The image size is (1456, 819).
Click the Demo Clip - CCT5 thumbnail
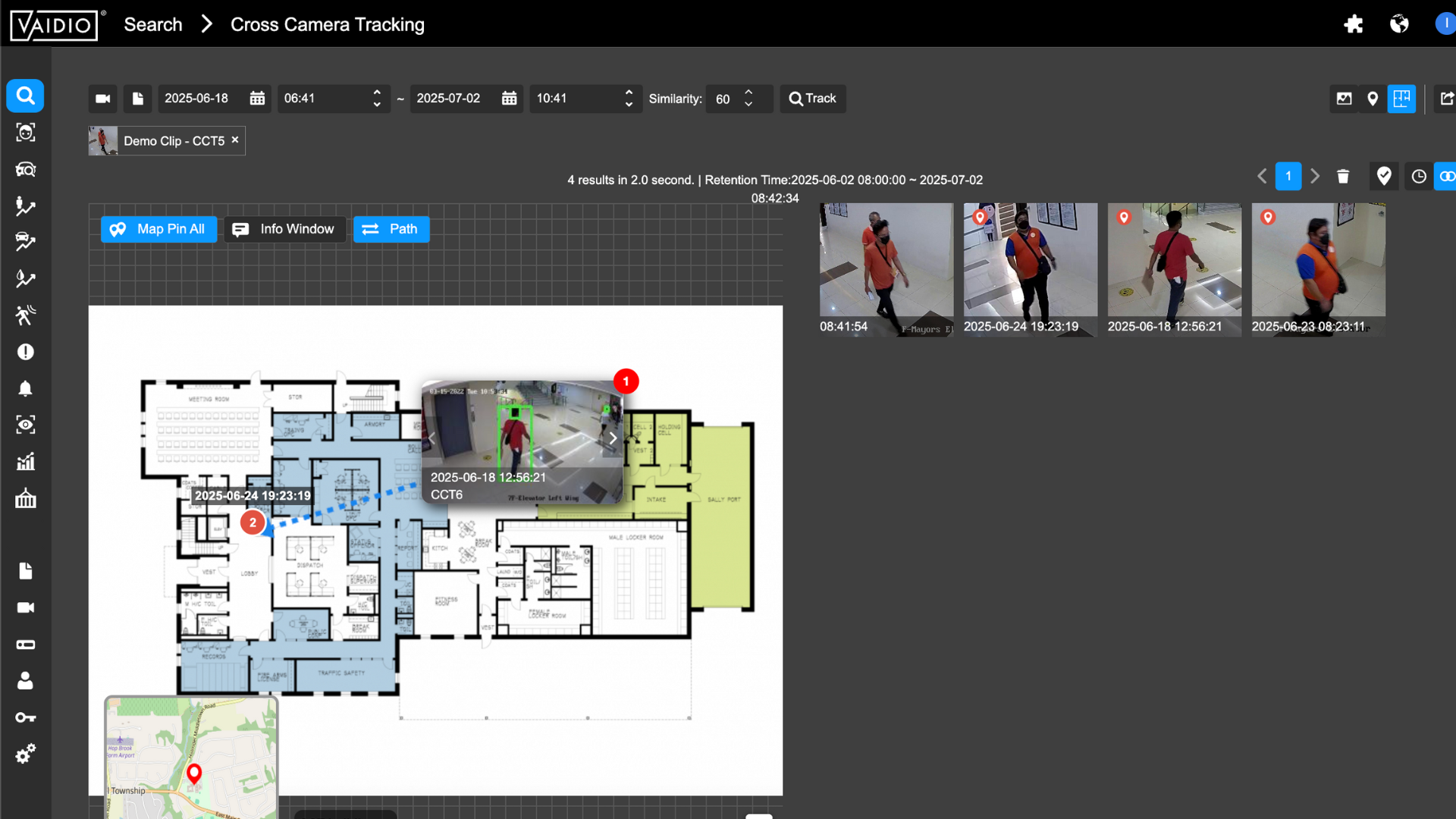click(103, 141)
